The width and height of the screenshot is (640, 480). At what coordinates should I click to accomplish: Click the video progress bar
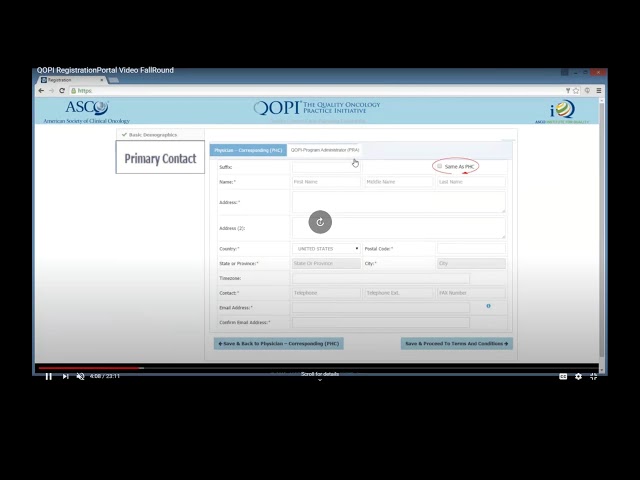319,368
